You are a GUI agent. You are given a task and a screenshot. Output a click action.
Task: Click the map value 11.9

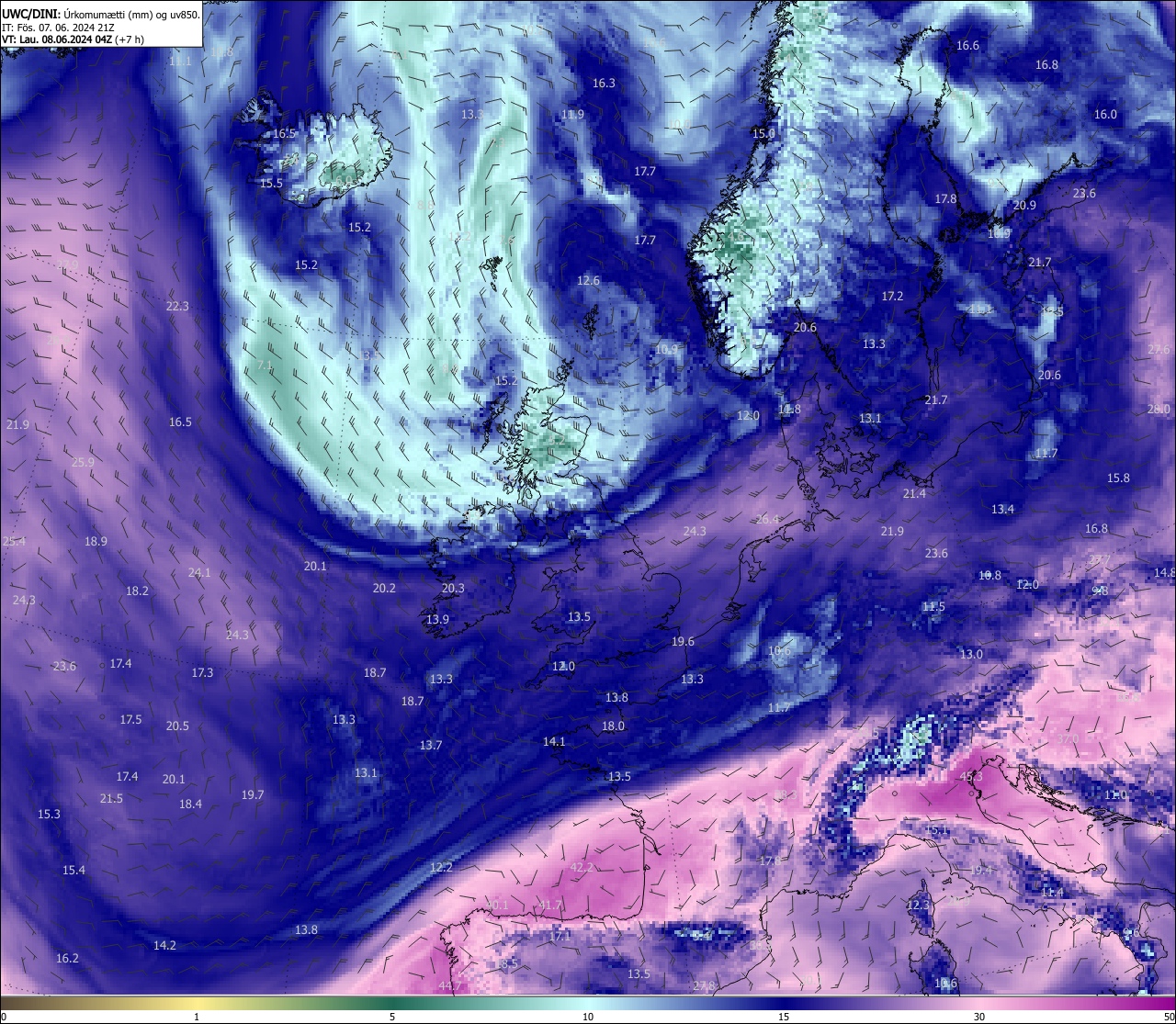pyautogui.click(x=572, y=115)
